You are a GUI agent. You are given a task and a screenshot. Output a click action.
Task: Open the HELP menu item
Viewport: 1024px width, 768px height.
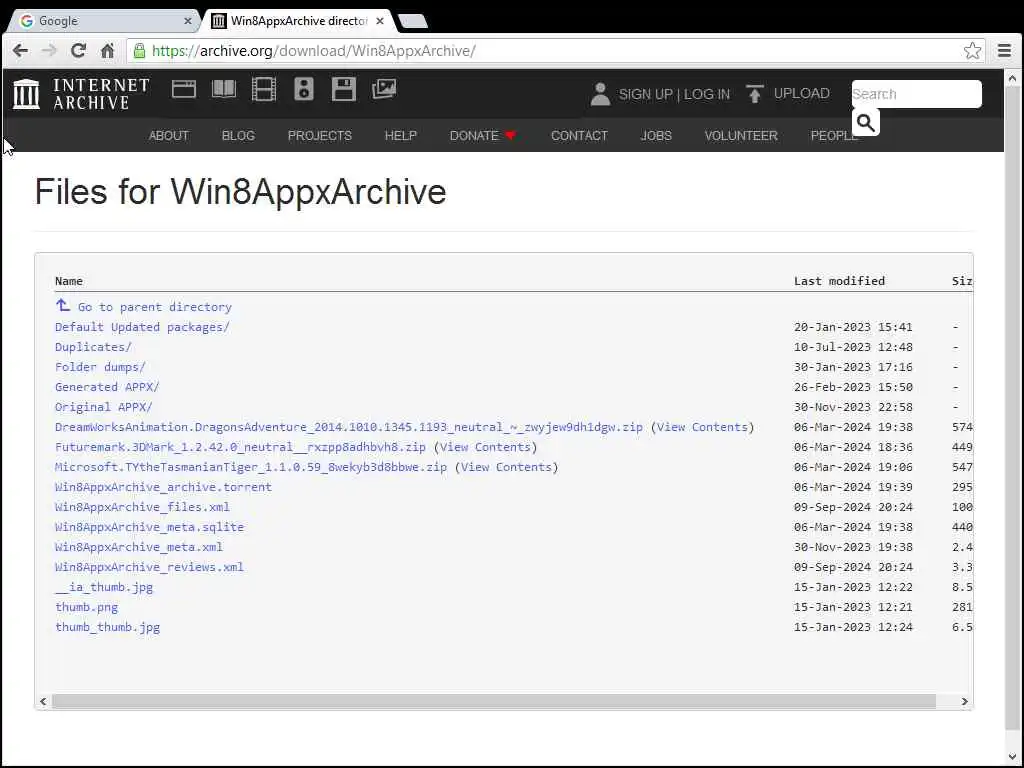coord(401,135)
